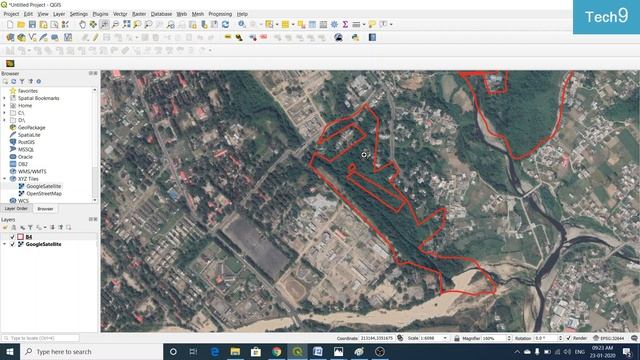640x360 pixels.
Task: Click the Windows taskbar search box
Action: coord(91,352)
